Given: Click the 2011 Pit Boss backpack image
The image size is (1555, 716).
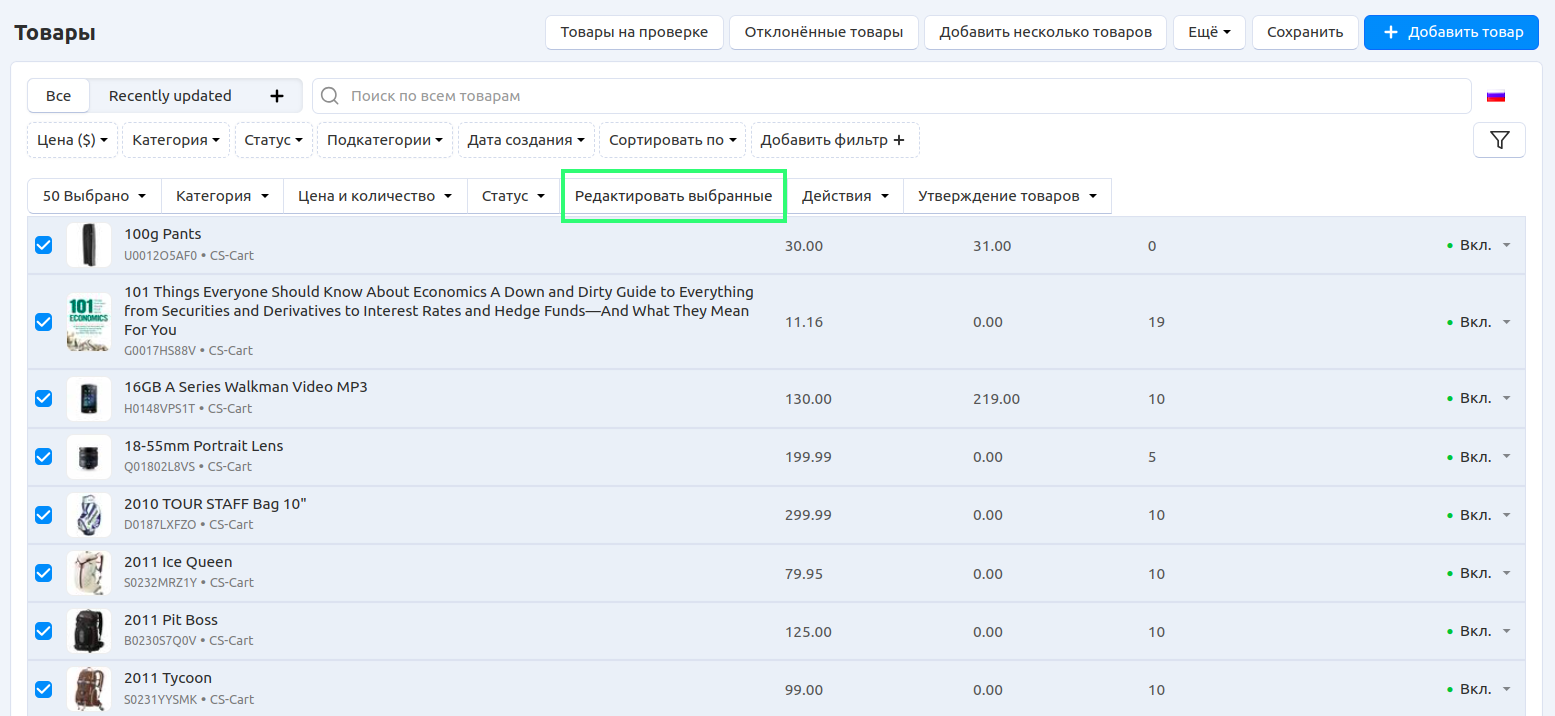Looking at the screenshot, I should pyautogui.click(x=89, y=631).
